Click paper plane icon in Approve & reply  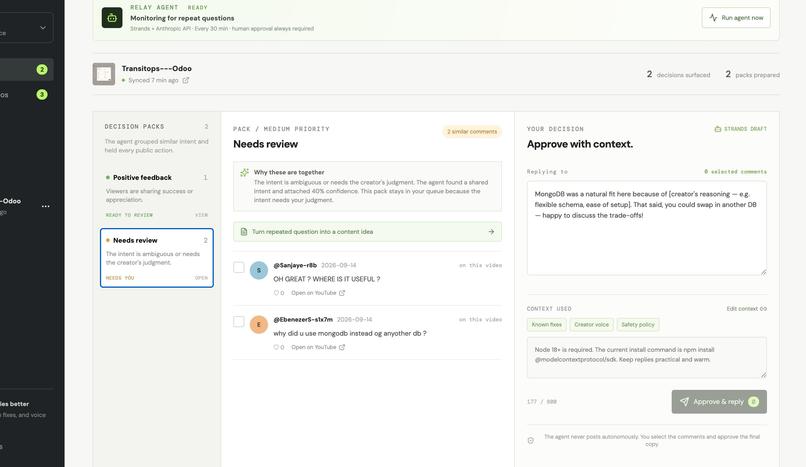coord(684,402)
